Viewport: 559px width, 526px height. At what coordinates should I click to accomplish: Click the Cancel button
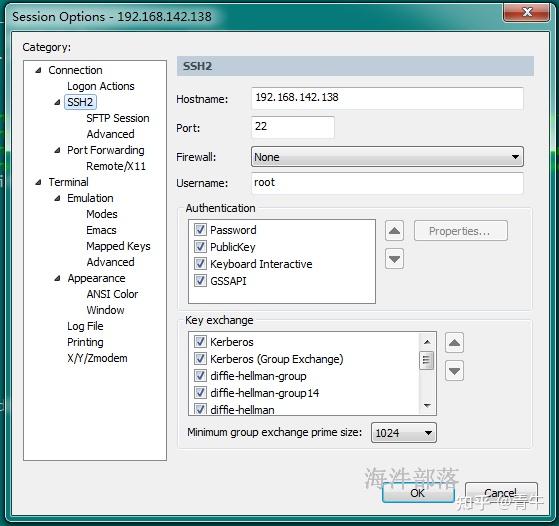coord(501,493)
